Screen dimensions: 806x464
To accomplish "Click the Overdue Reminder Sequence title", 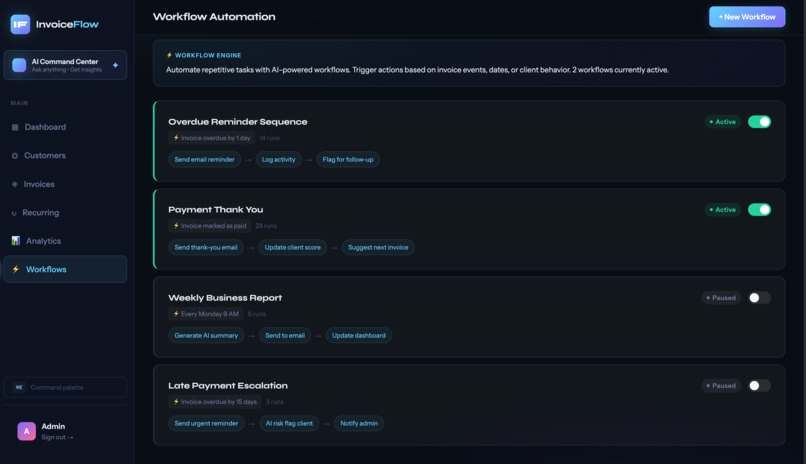I will (x=237, y=122).
